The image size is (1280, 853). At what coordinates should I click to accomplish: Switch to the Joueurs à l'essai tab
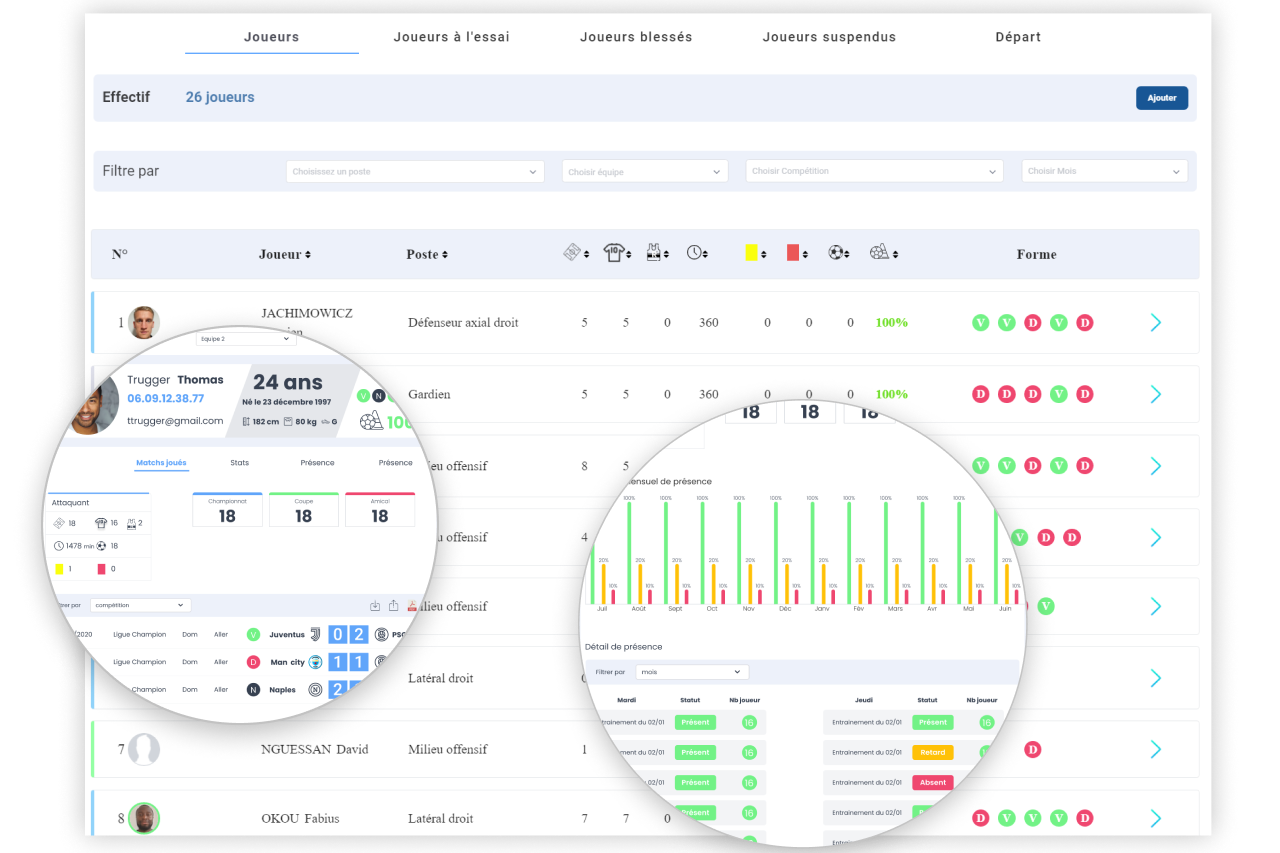coord(452,37)
